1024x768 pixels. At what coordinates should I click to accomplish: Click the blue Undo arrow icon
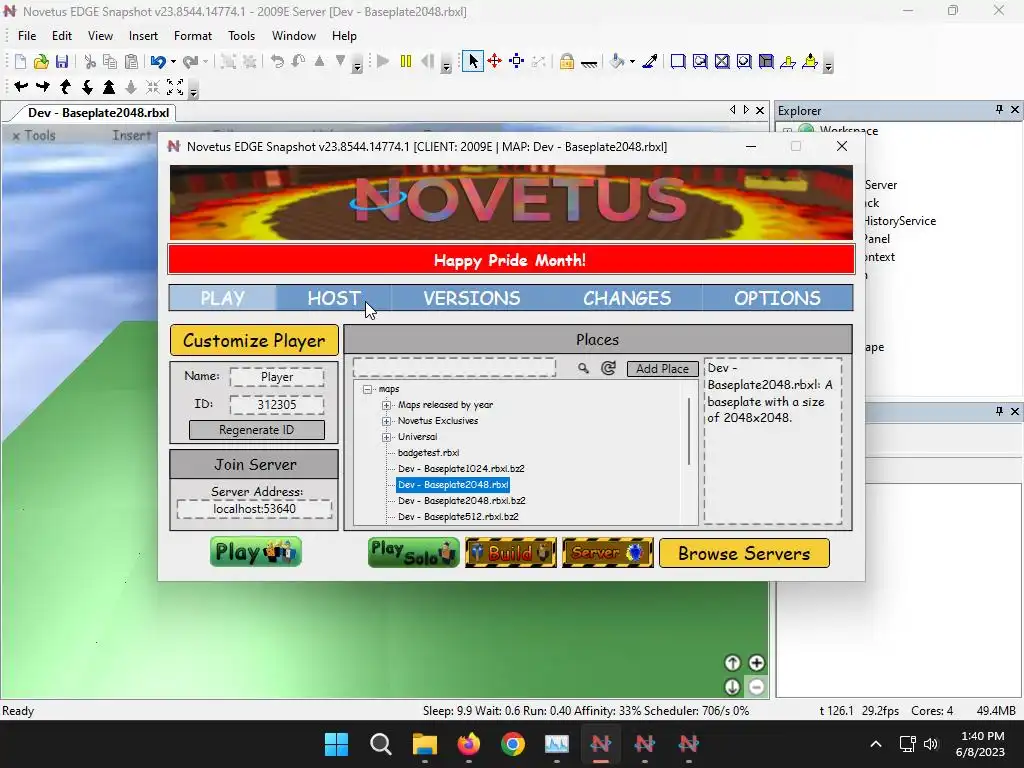coord(157,61)
